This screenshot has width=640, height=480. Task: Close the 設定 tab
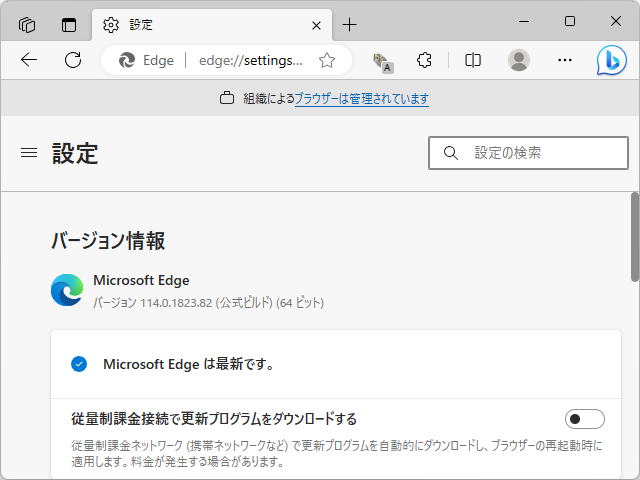[316, 26]
